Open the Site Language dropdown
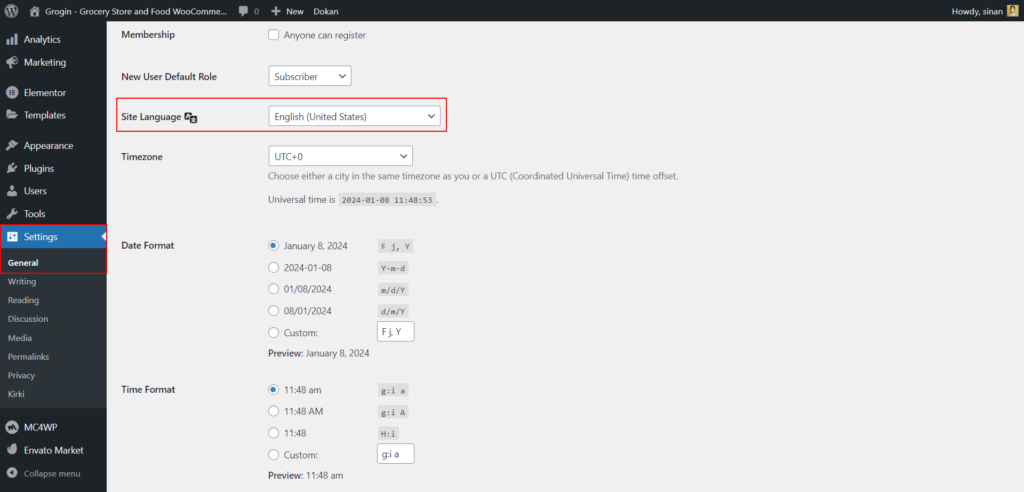The height and width of the screenshot is (492, 1024). 355,116
